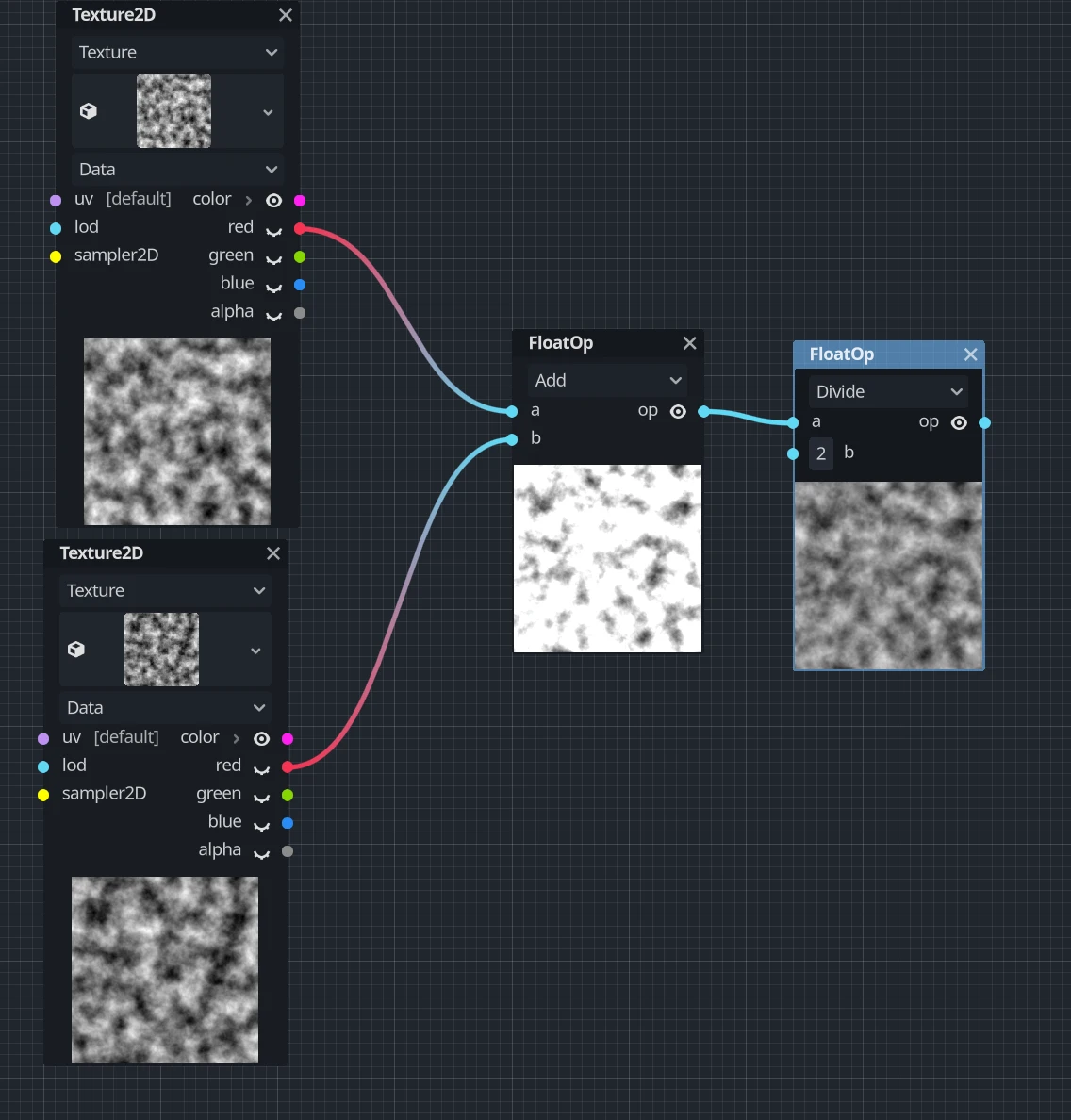Close the Divide FloatOp node
The image size is (1071, 1120).
pyautogui.click(x=970, y=354)
